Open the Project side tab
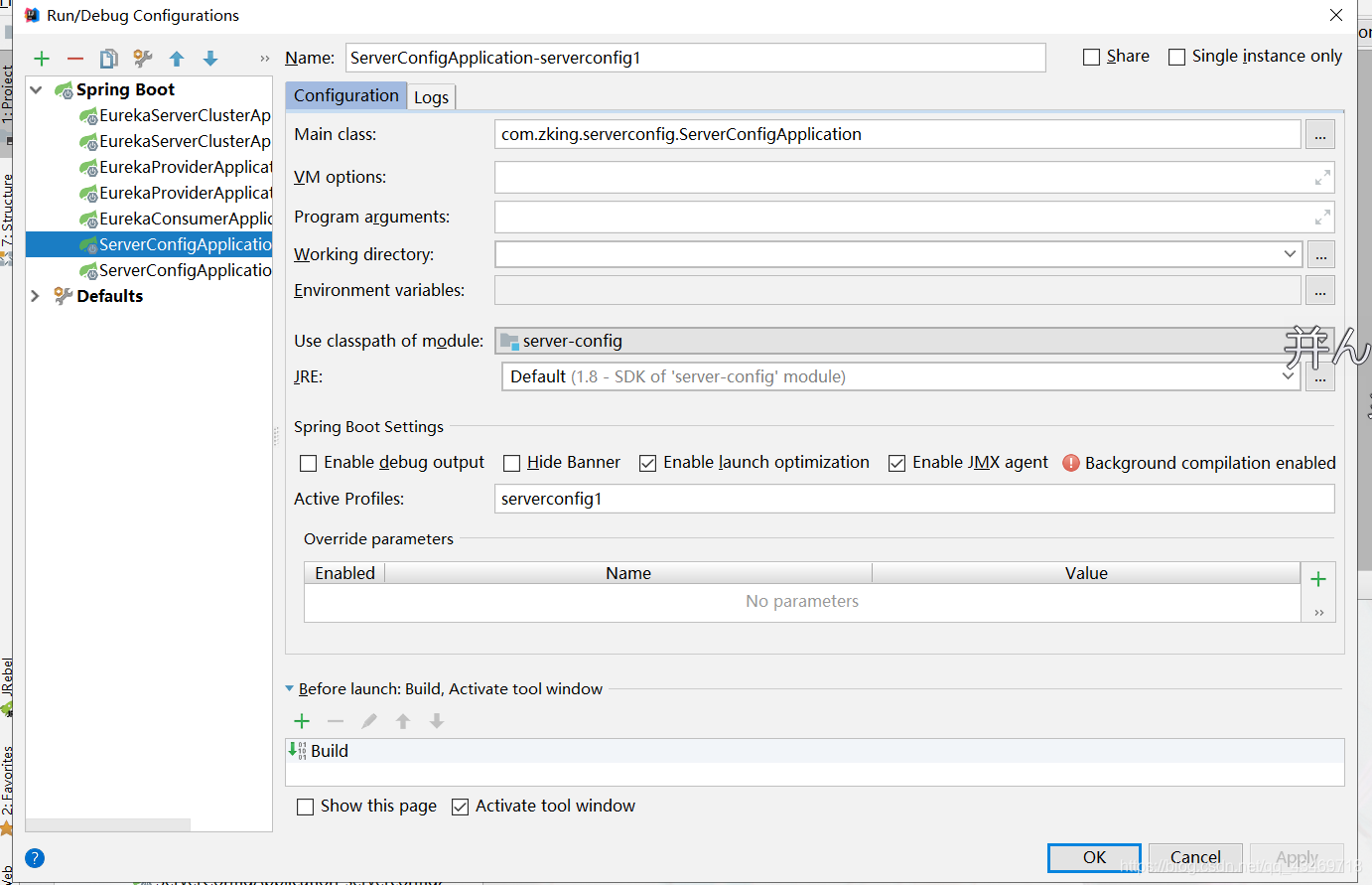Image resolution: width=1372 pixels, height=885 pixels. [x=7, y=94]
